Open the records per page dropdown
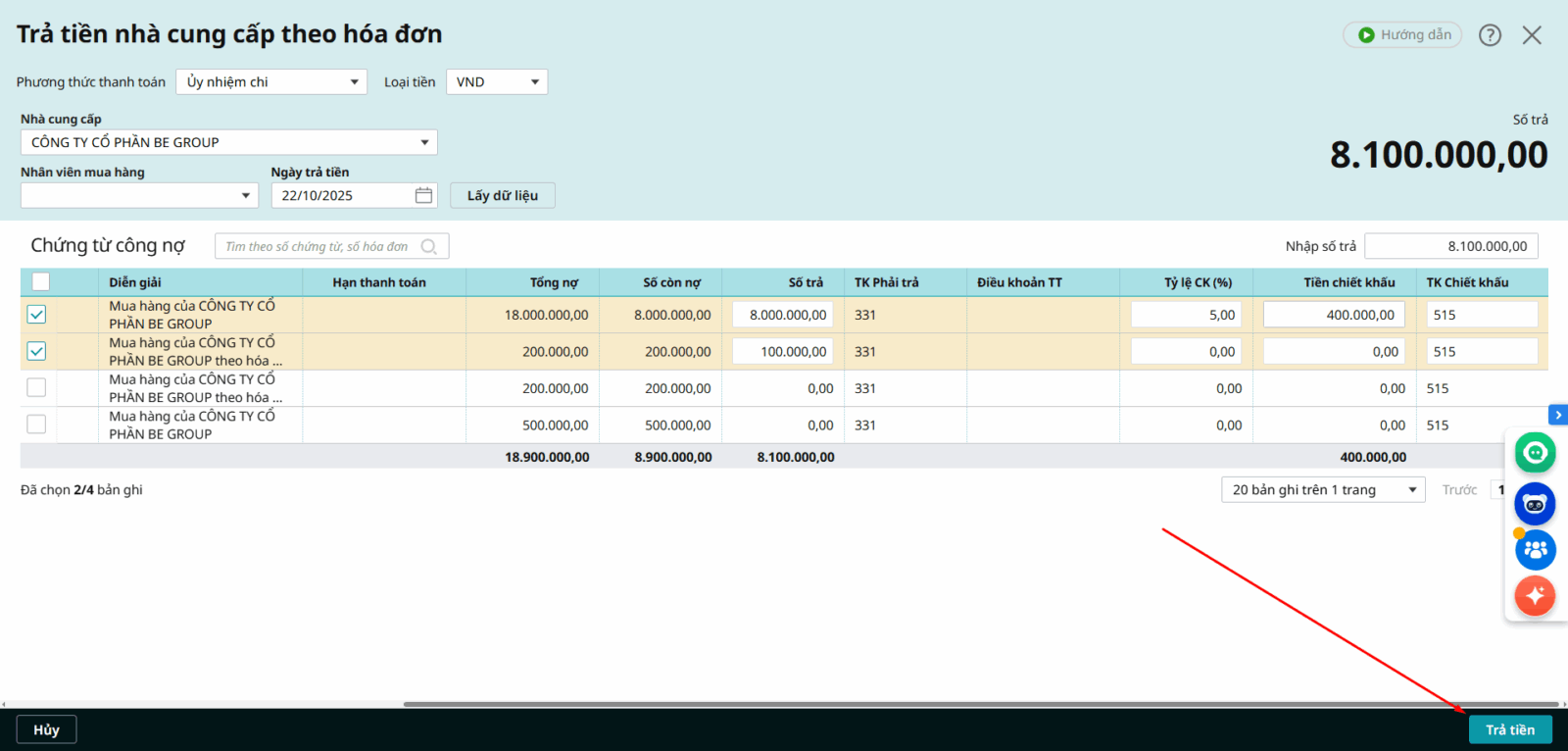This screenshot has height=751, width=1568. [x=1323, y=489]
